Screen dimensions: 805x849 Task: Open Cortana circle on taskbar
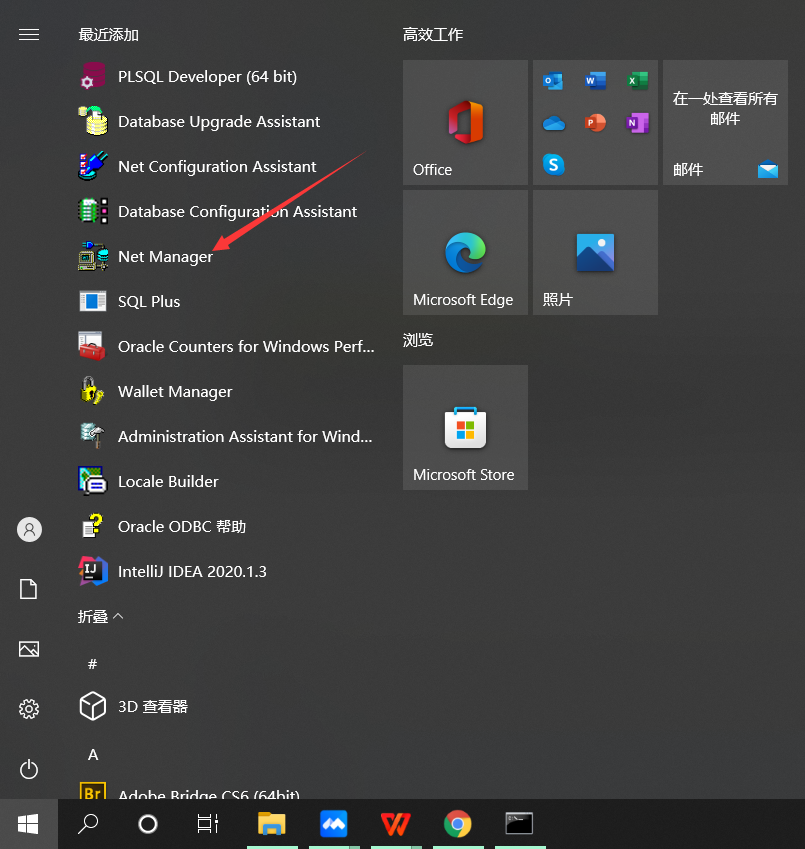click(148, 824)
